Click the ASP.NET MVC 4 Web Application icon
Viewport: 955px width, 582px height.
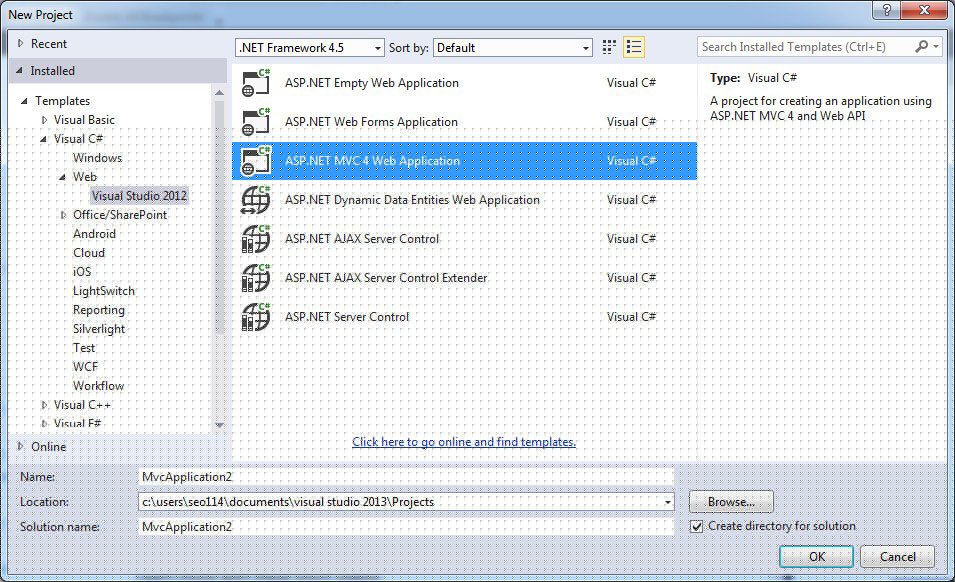257,161
